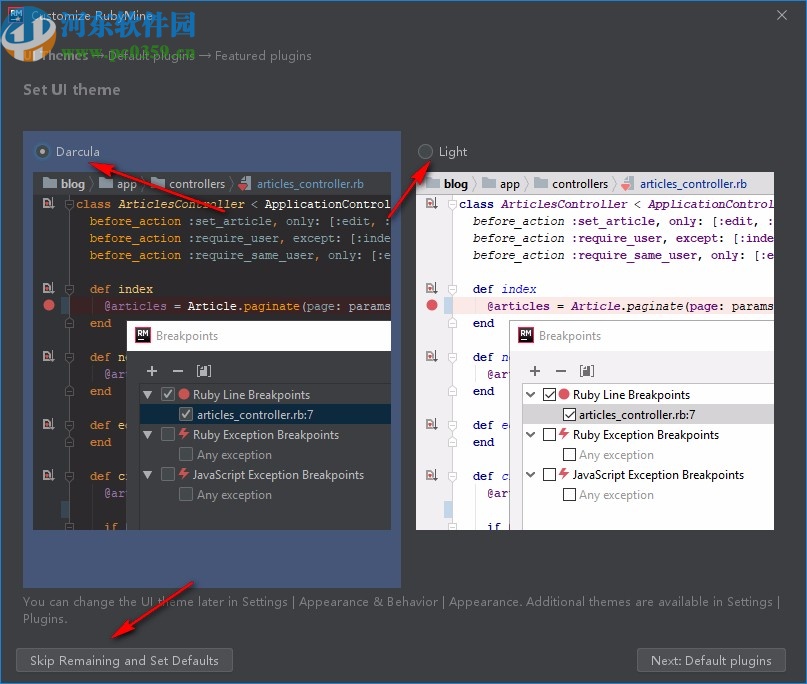The height and width of the screenshot is (684, 807).
Task: Collapse JavaScript Exception Breakpoints node in Light preview
Action: (x=531, y=475)
